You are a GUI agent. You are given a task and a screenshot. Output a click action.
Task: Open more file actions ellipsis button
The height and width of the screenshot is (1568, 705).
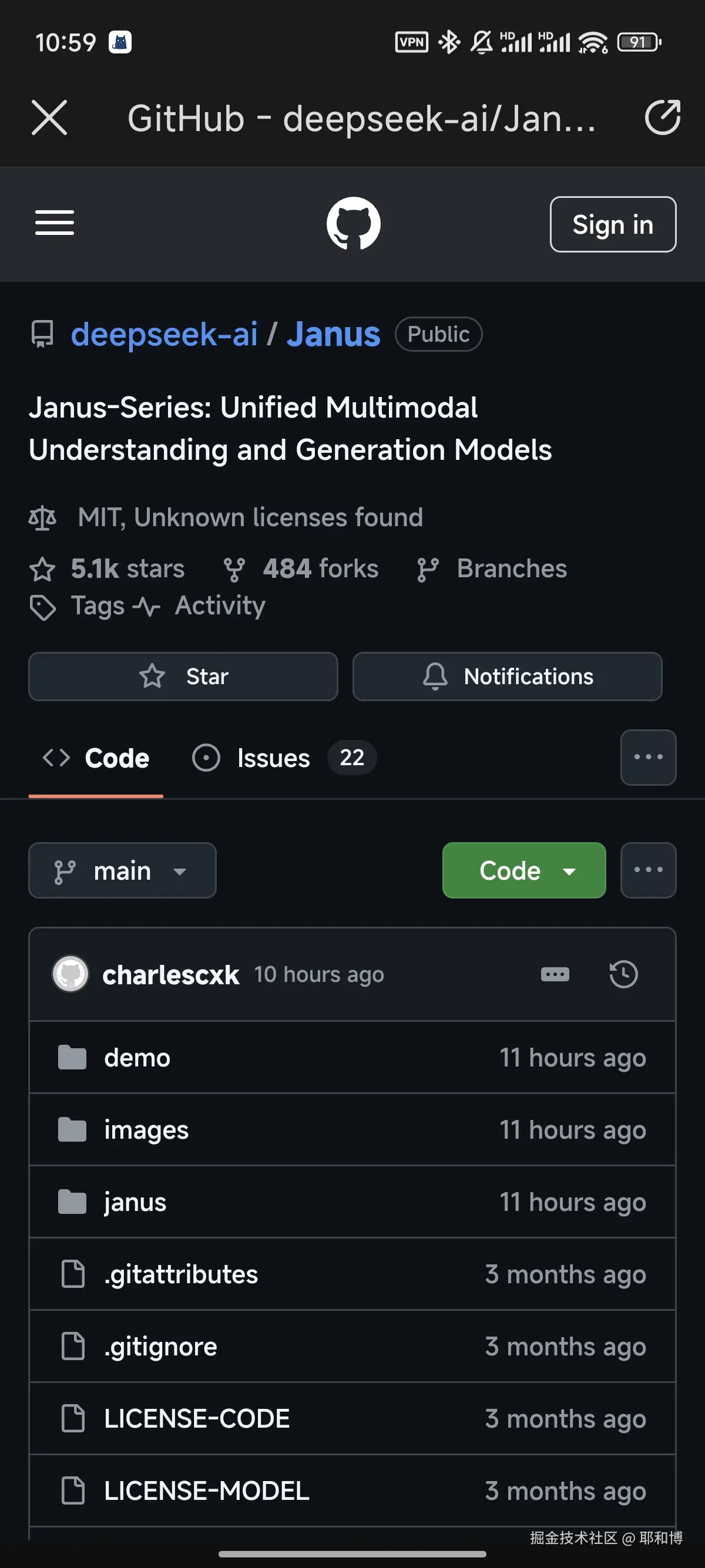(648, 870)
